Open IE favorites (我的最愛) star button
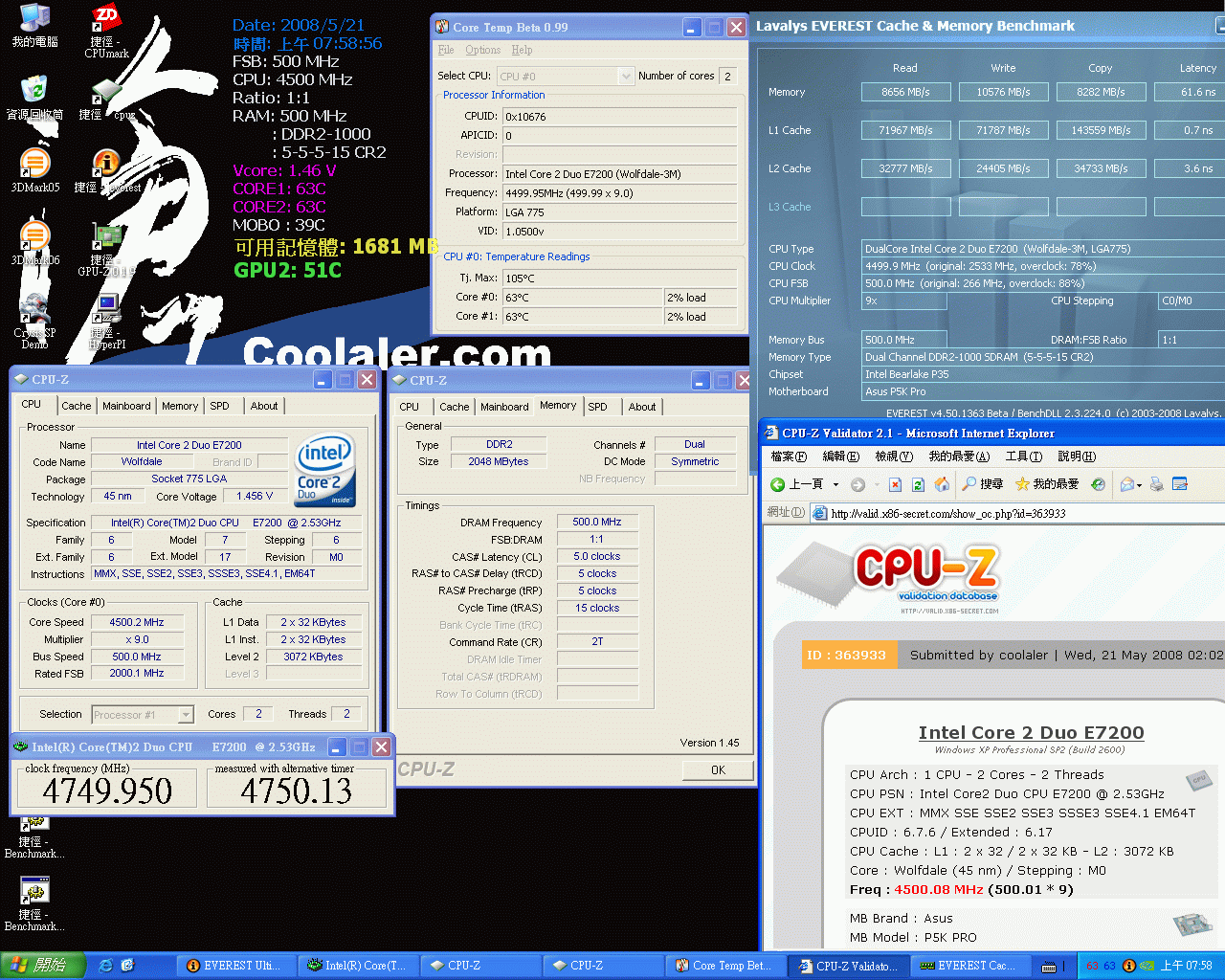 (1046, 484)
